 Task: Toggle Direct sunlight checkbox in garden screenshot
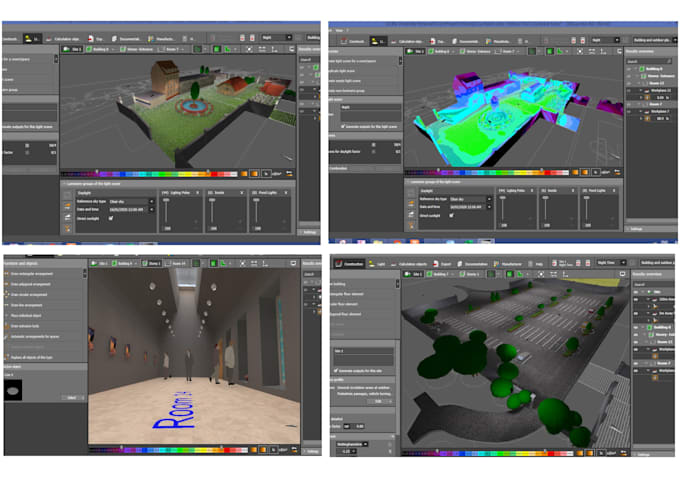tap(111, 219)
